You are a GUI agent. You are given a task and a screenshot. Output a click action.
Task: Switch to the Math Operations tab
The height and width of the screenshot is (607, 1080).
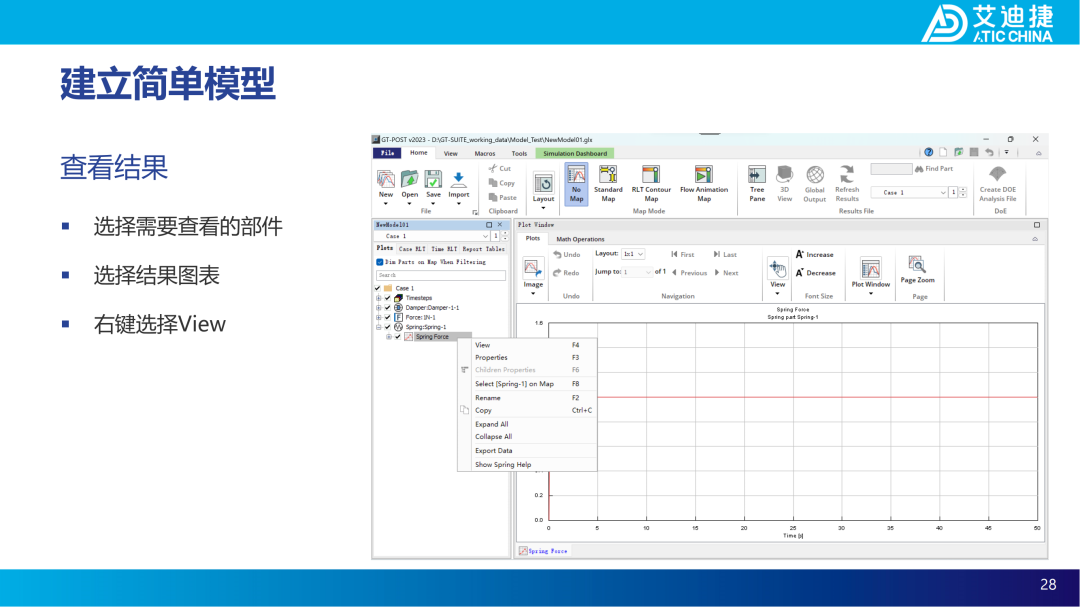580,239
